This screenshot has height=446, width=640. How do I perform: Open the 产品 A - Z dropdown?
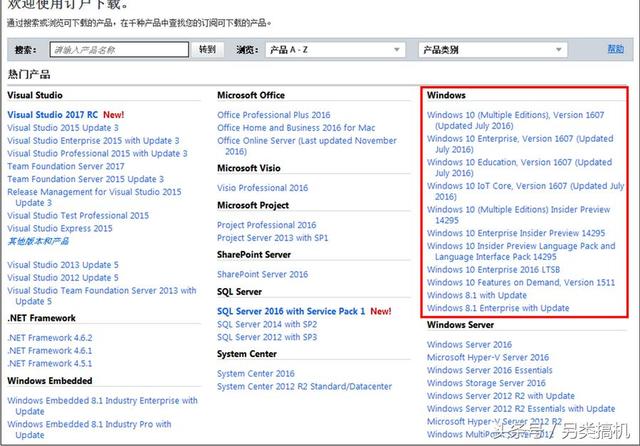click(x=335, y=50)
